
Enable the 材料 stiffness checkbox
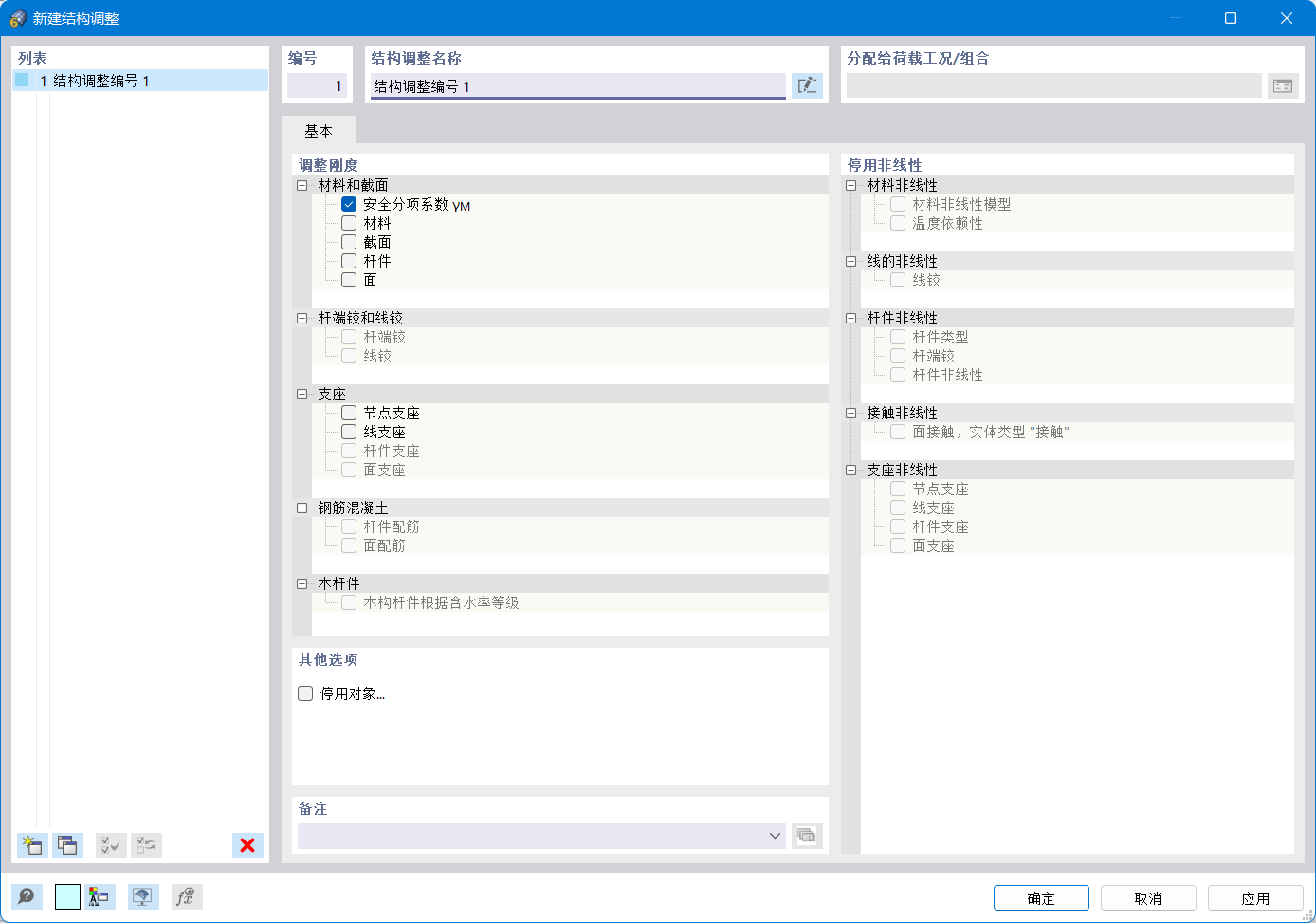tap(349, 223)
